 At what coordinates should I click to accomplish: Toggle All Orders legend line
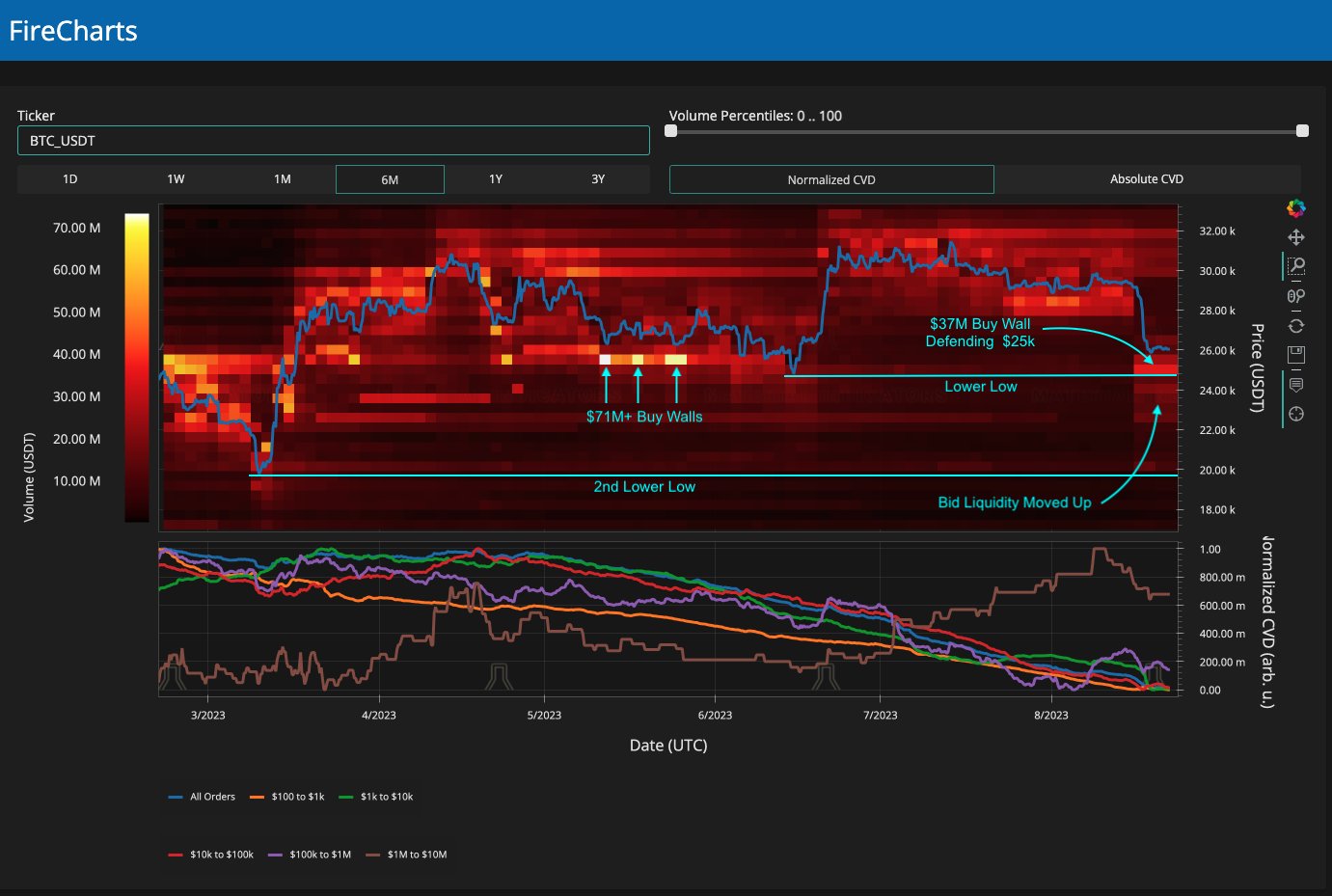pos(203,797)
